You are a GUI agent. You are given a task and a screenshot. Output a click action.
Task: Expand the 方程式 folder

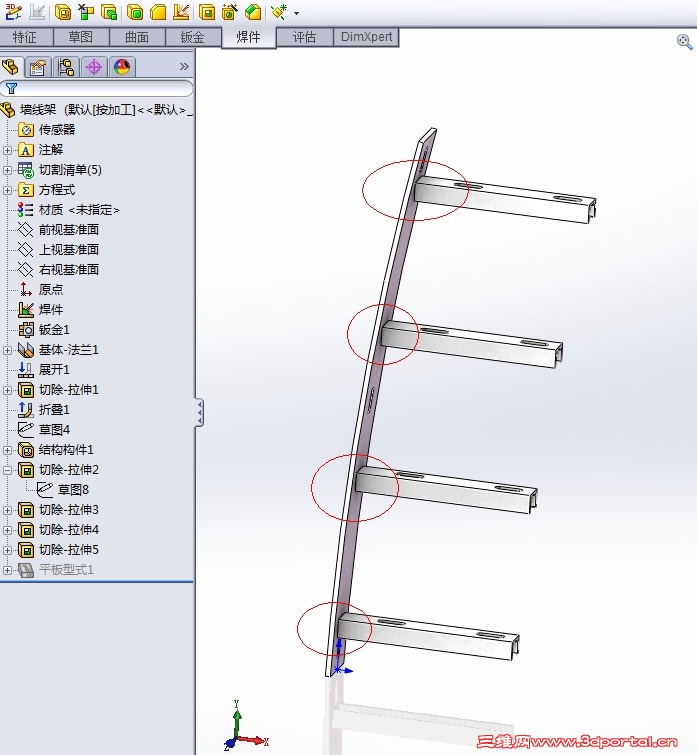[7, 190]
